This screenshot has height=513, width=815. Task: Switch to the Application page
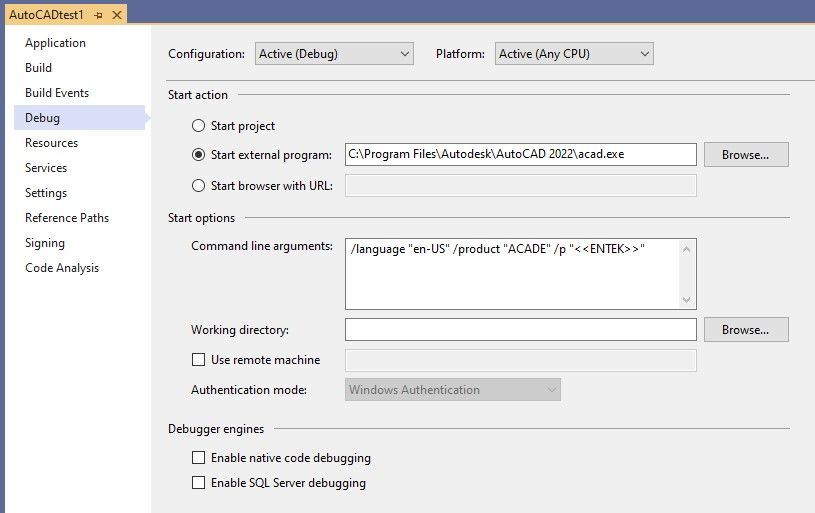pyautogui.click(x=55, y=43)
